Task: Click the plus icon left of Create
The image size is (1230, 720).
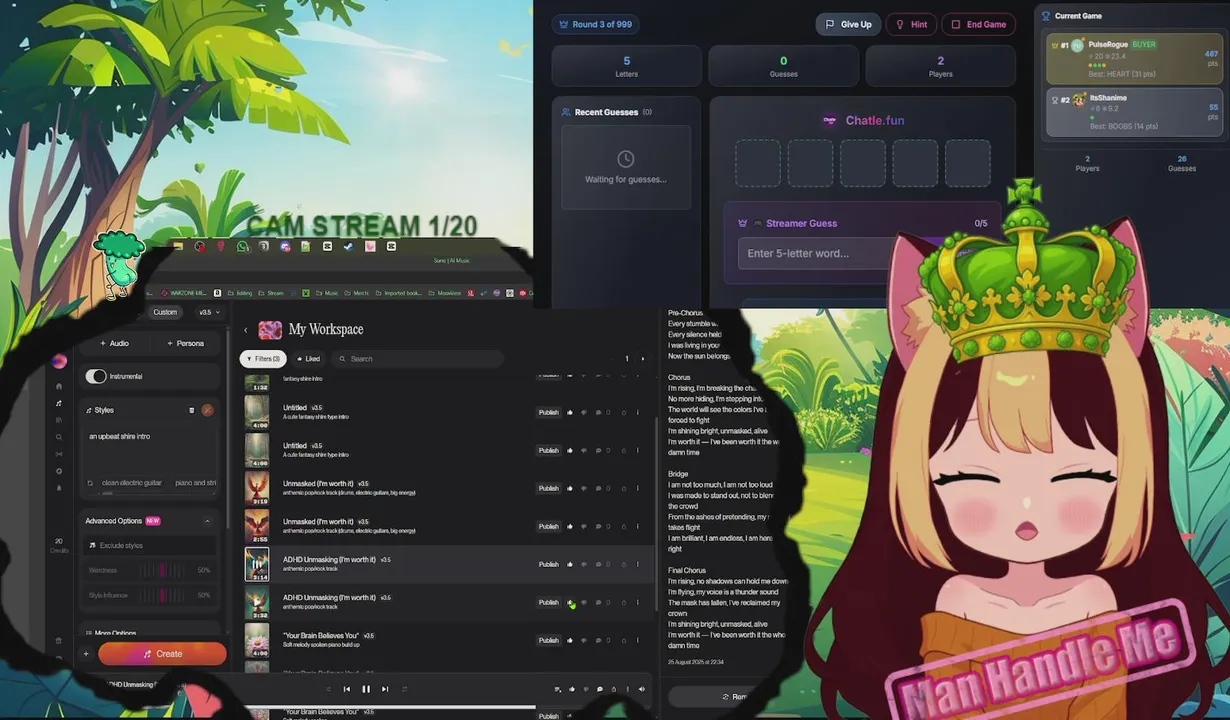Action: (86, 654)
